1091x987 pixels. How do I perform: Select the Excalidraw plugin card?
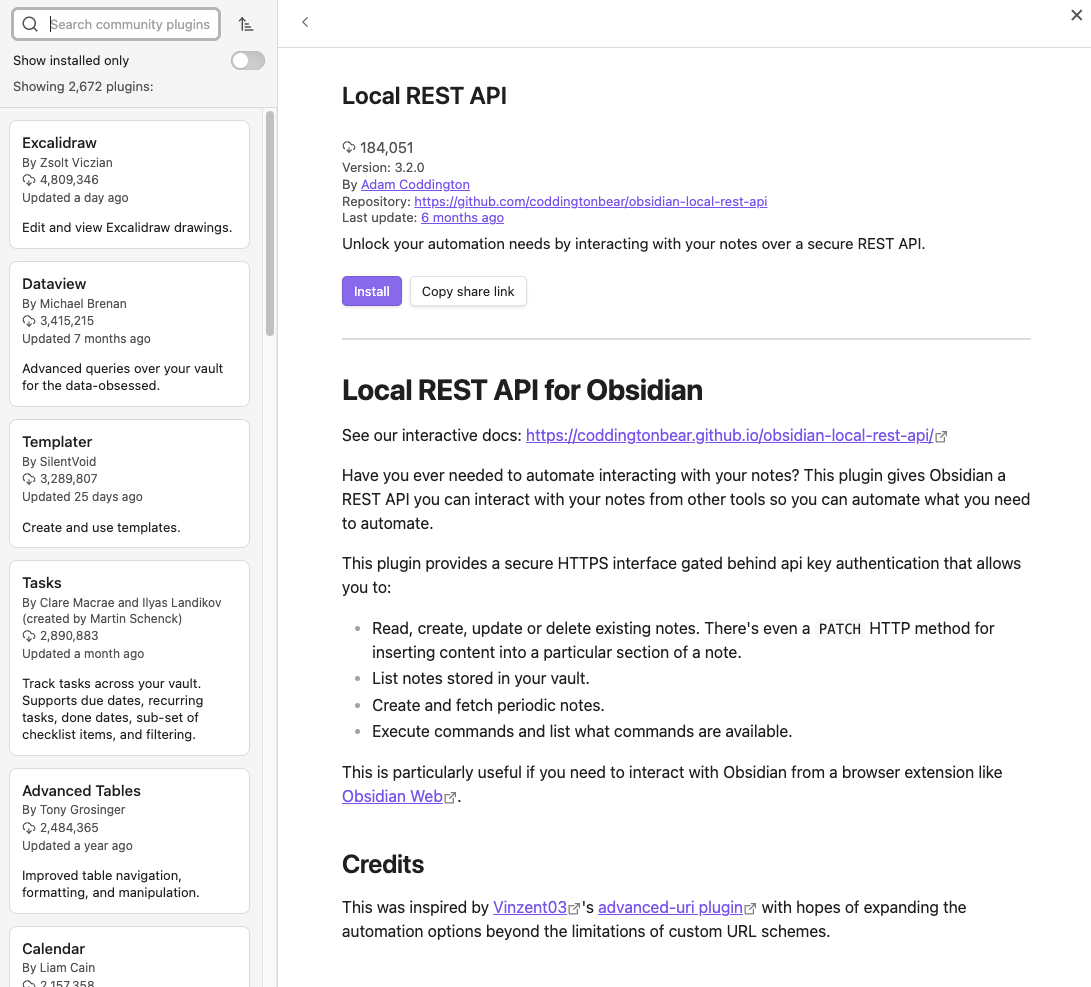pos(129,184)
